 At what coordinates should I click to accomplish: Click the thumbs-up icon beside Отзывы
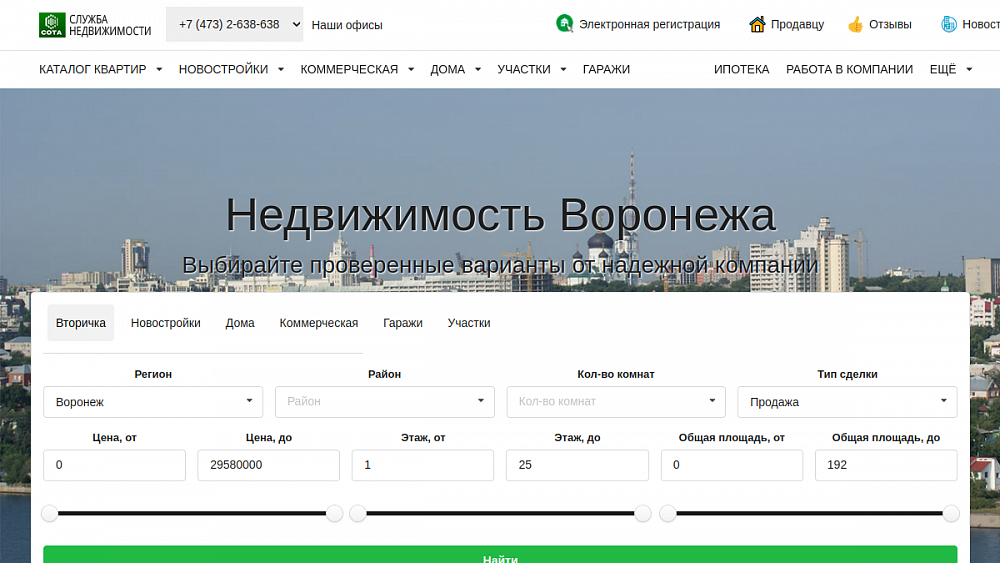[855, 24]
